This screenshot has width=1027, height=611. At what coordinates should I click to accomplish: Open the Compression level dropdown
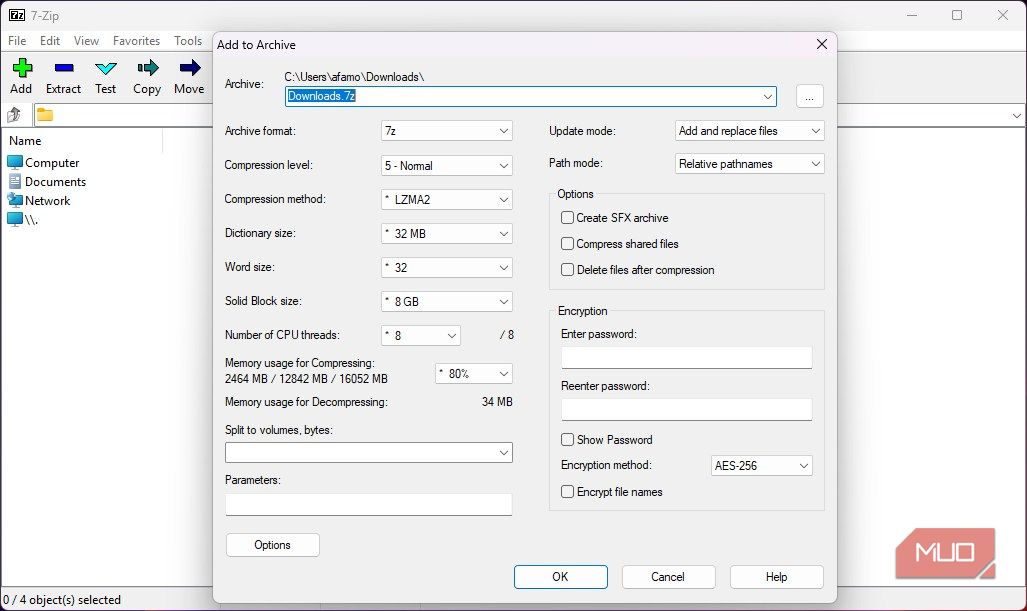447,166
